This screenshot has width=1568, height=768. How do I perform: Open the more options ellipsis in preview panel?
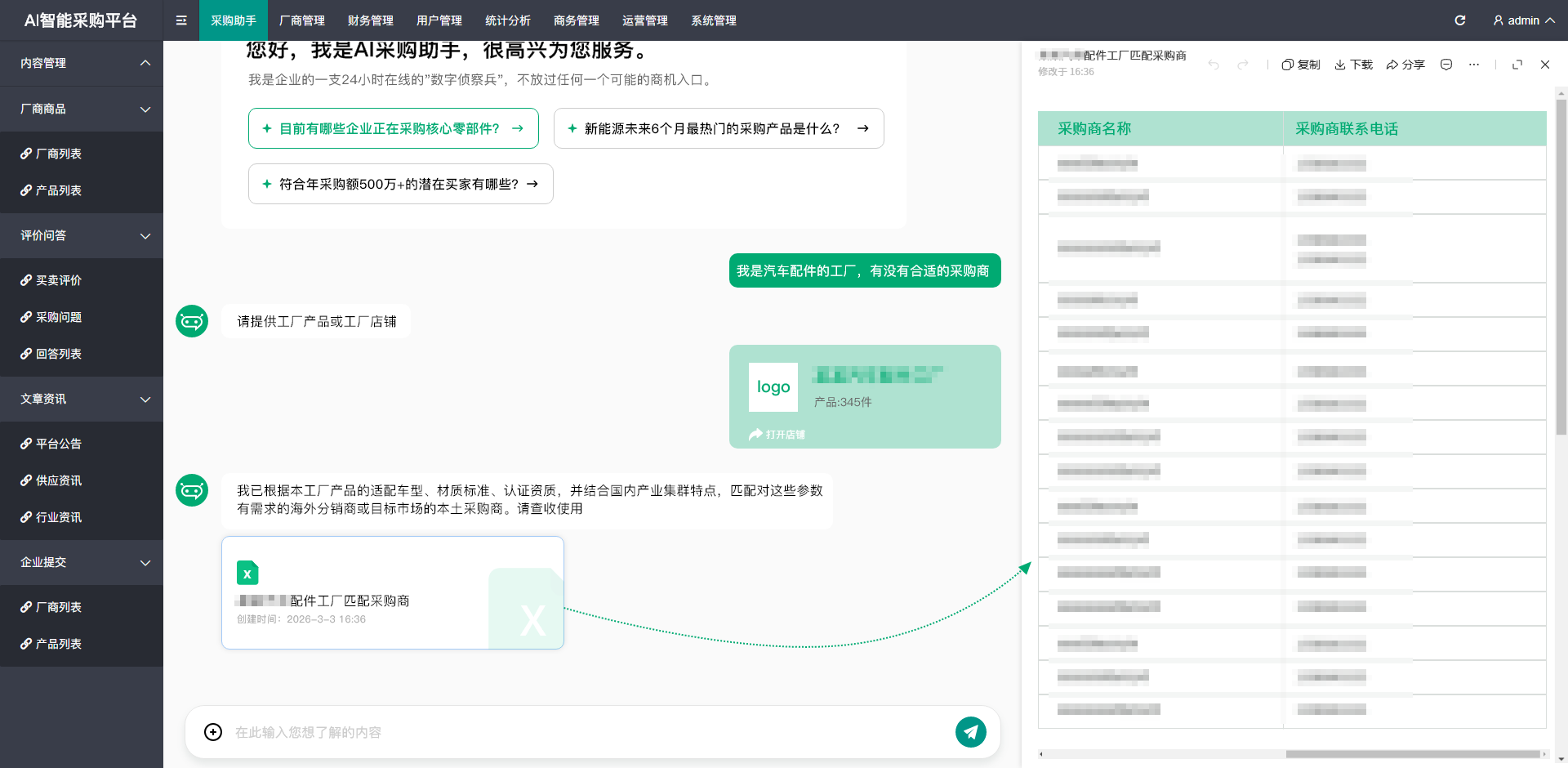(x=1474, y=65)
